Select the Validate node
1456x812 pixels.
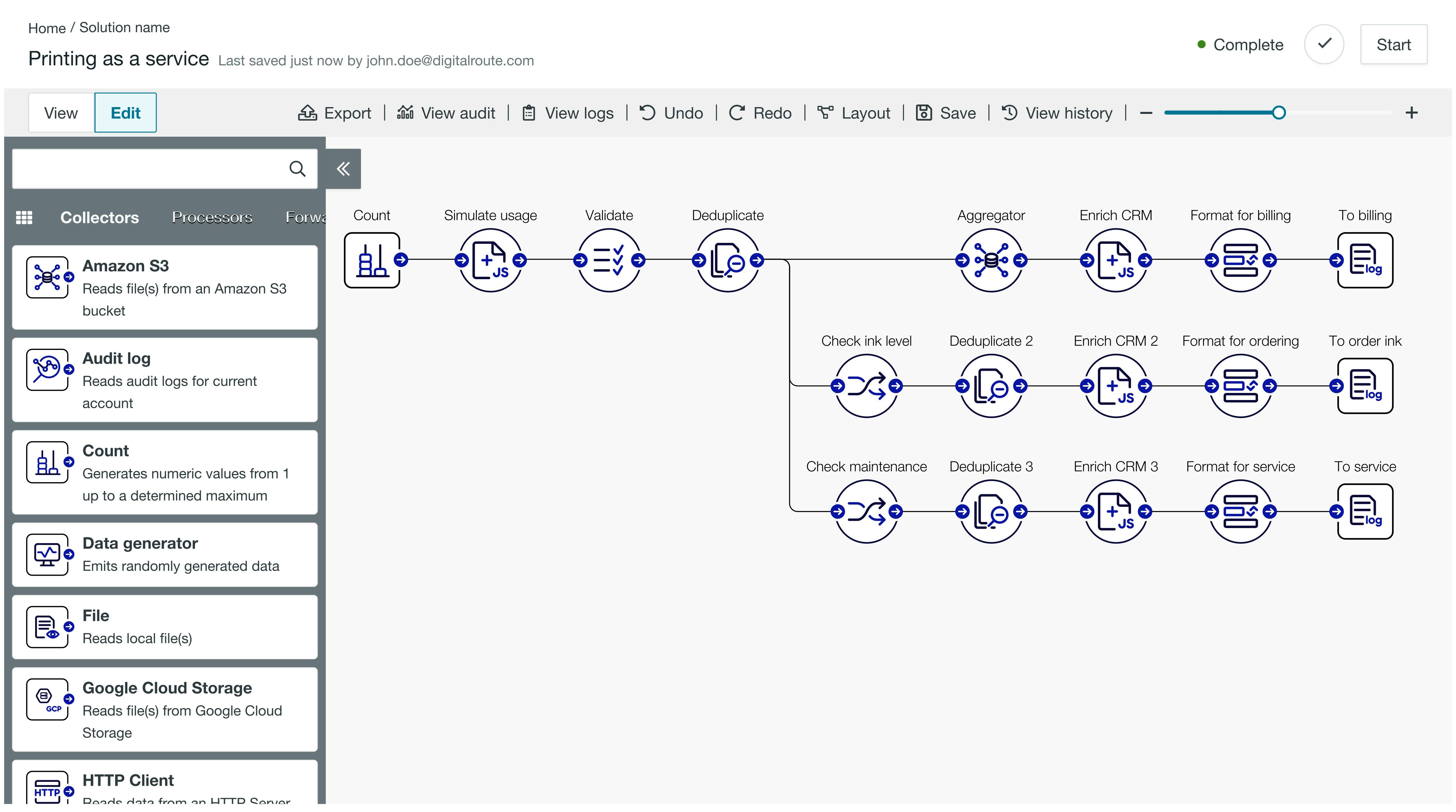609,260
